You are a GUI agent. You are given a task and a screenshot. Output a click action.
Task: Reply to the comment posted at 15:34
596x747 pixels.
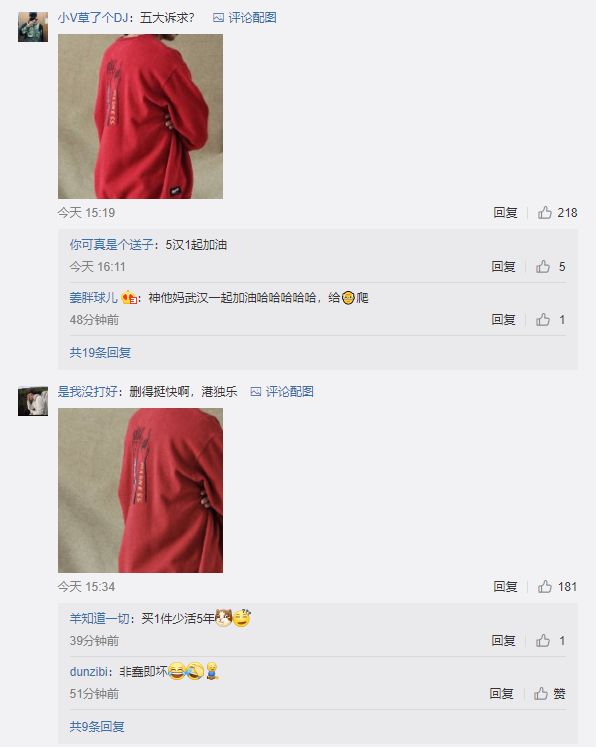505,586
